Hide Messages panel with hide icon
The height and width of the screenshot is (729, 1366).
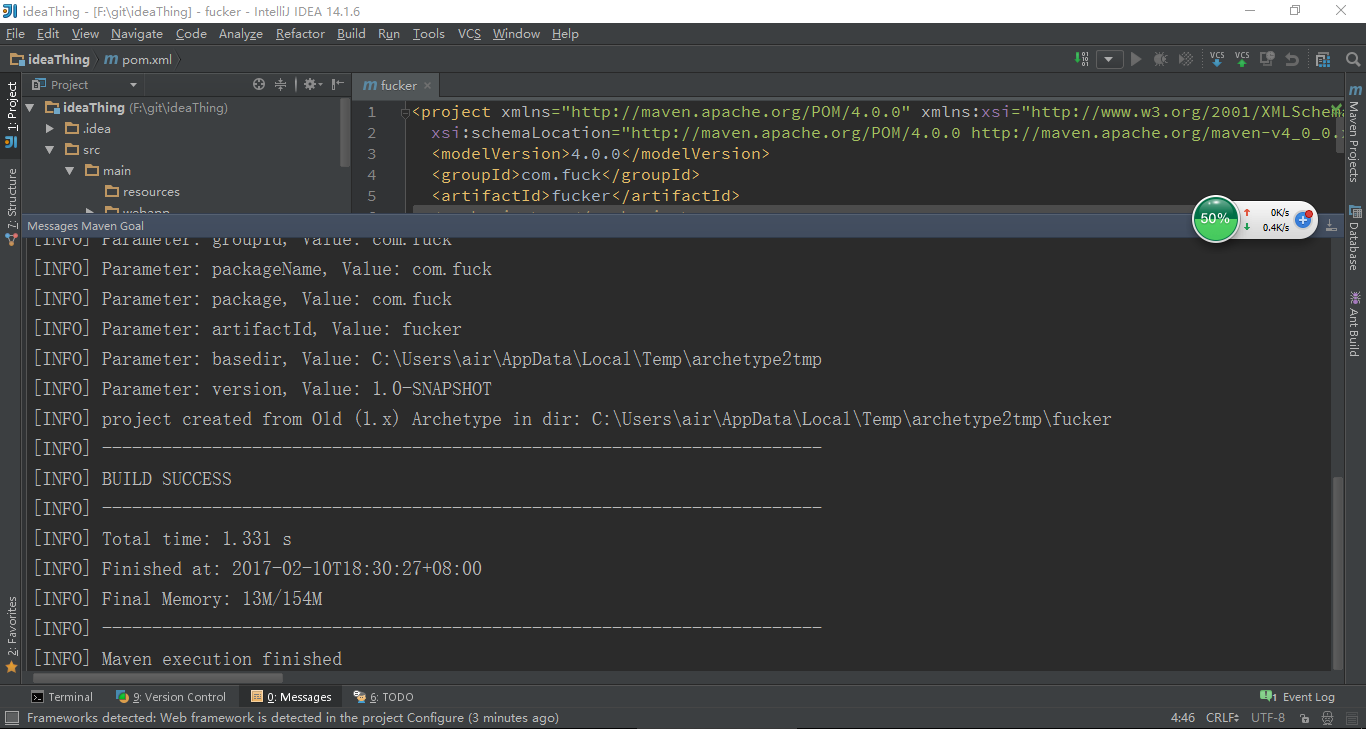click(x=1331, y=226)
